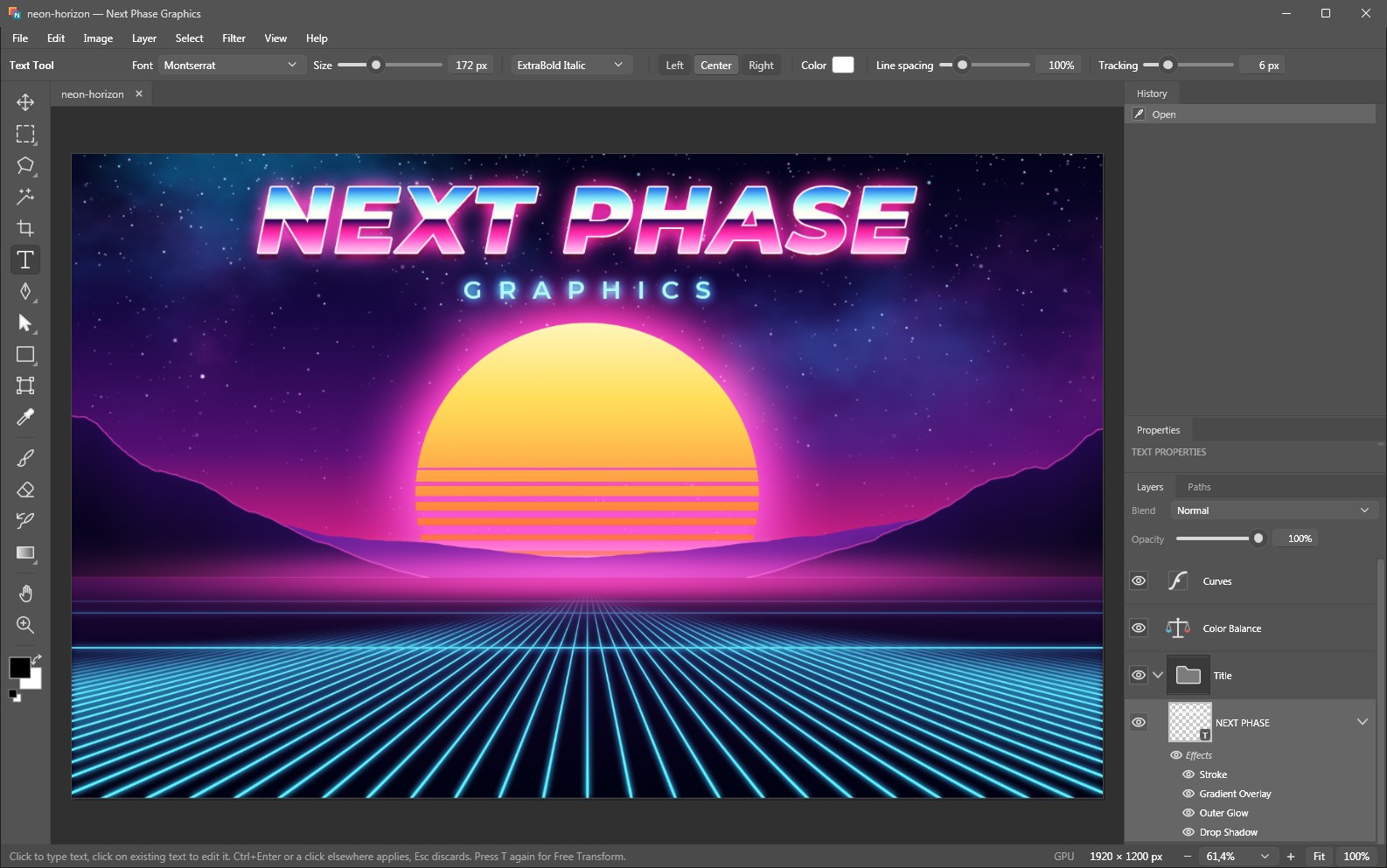Select the Crop tool
1387x868 pixels.
pos(25,228)
